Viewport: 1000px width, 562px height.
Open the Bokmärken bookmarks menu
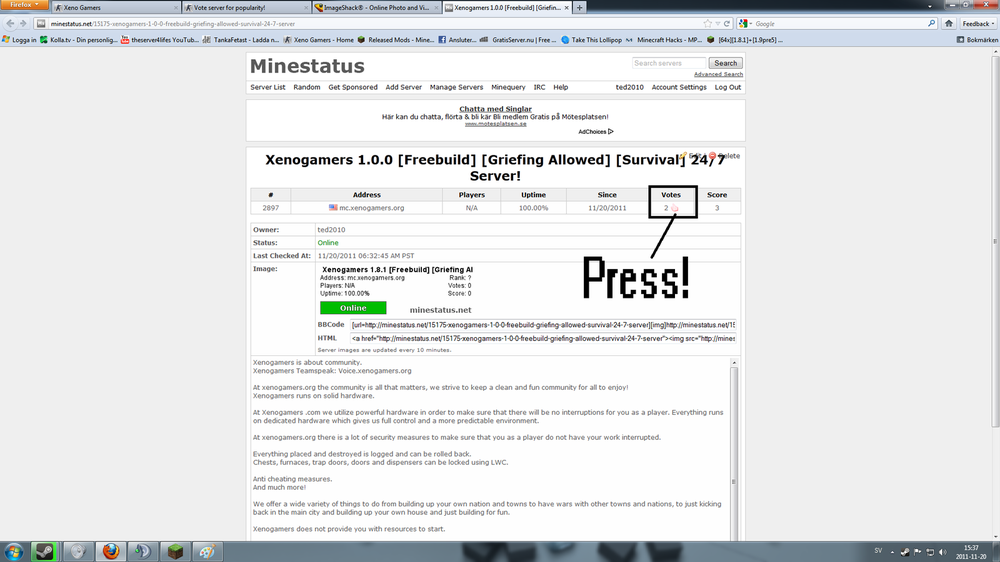pos(977,40)
